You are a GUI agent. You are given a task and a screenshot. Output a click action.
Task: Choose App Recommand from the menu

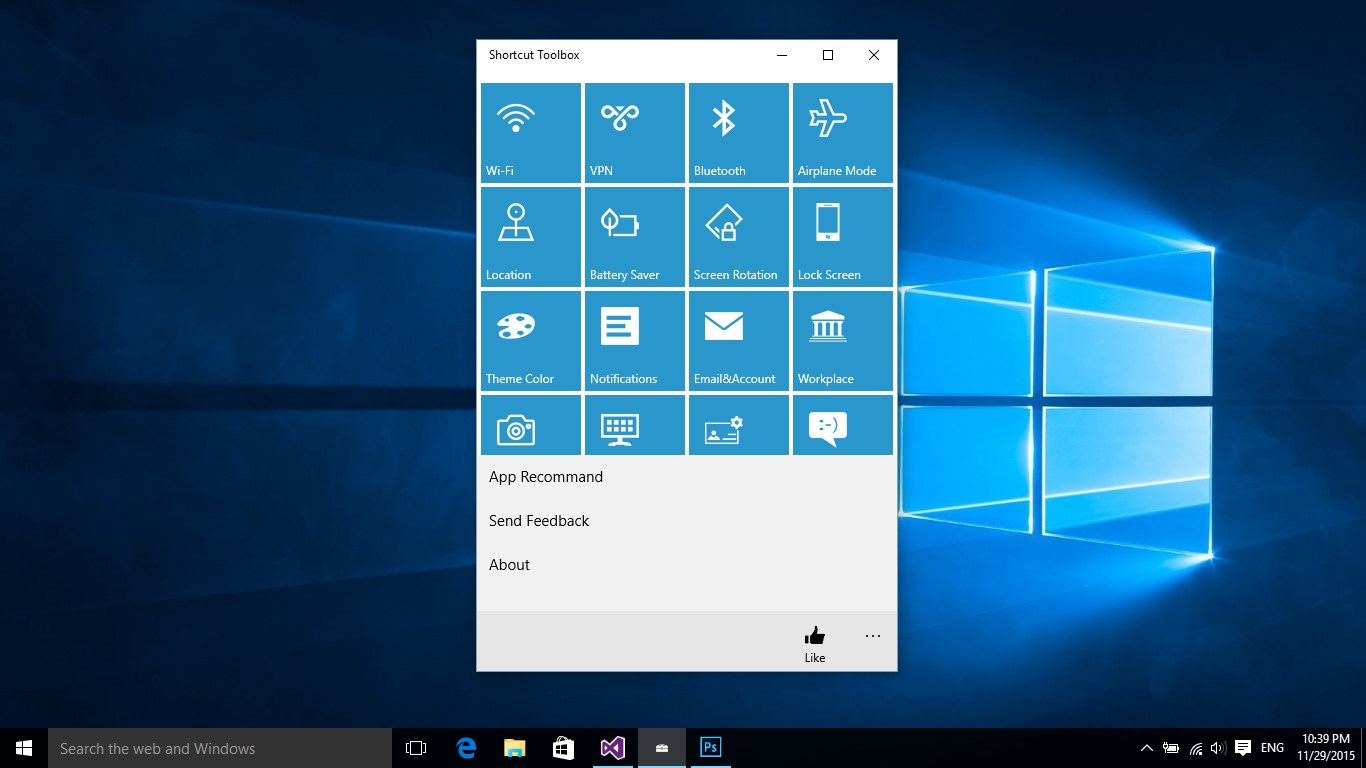click(546, 477)
